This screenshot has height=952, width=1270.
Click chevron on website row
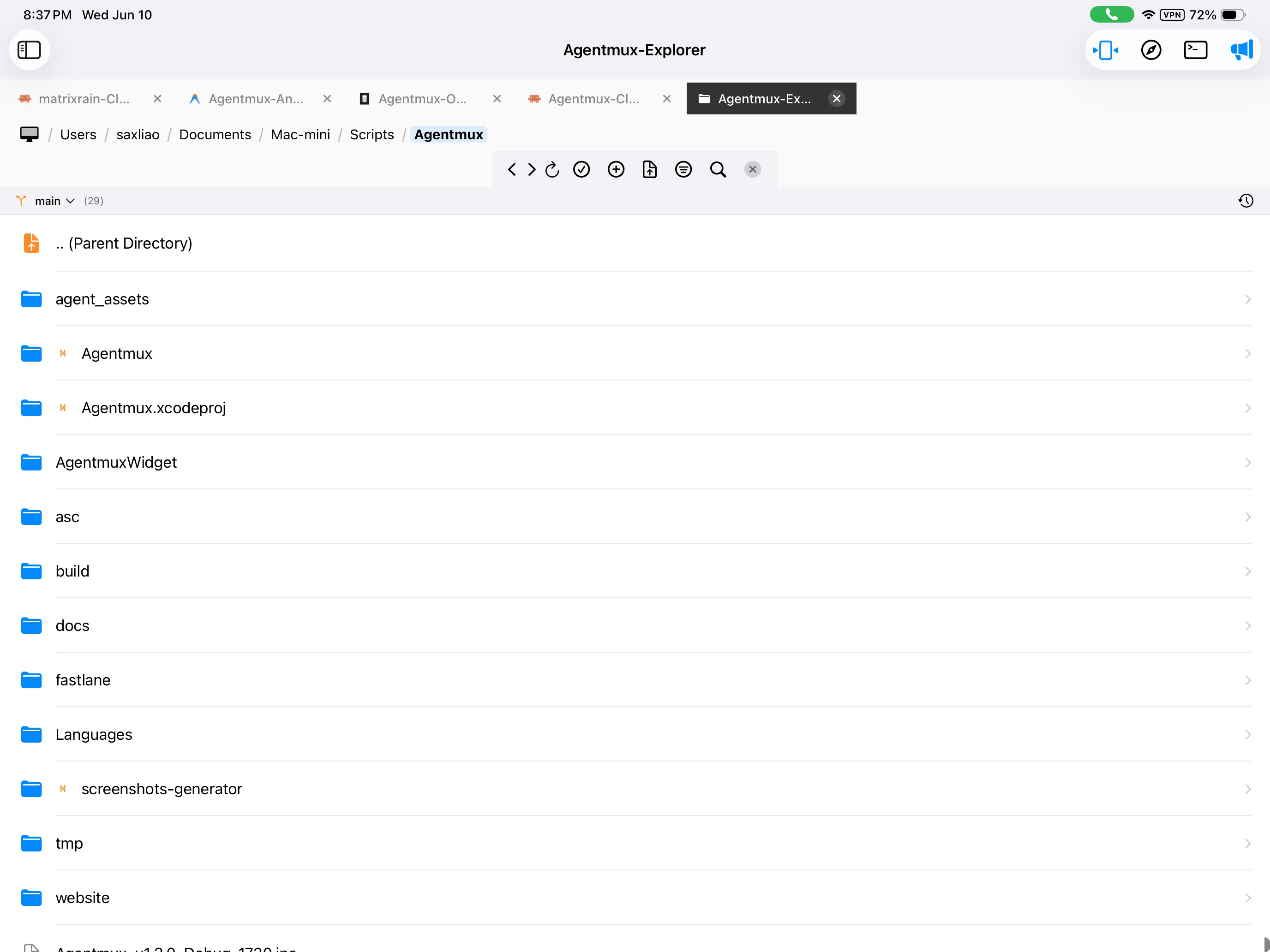pyautogui.click(x=1247, y=898)
